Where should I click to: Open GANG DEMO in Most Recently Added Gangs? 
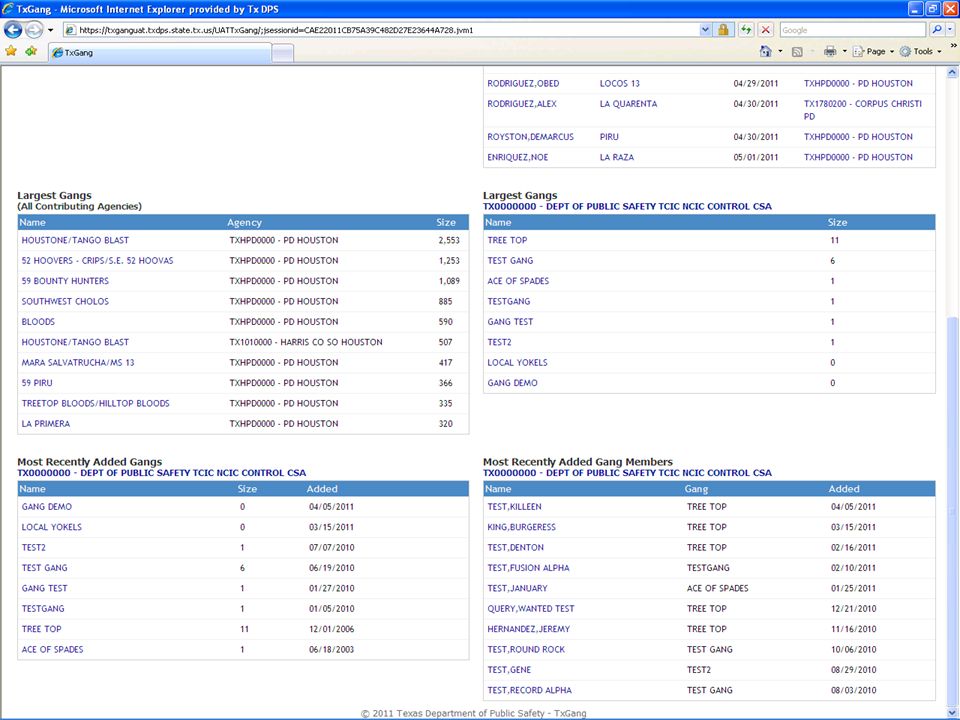[x=47, y=506]
